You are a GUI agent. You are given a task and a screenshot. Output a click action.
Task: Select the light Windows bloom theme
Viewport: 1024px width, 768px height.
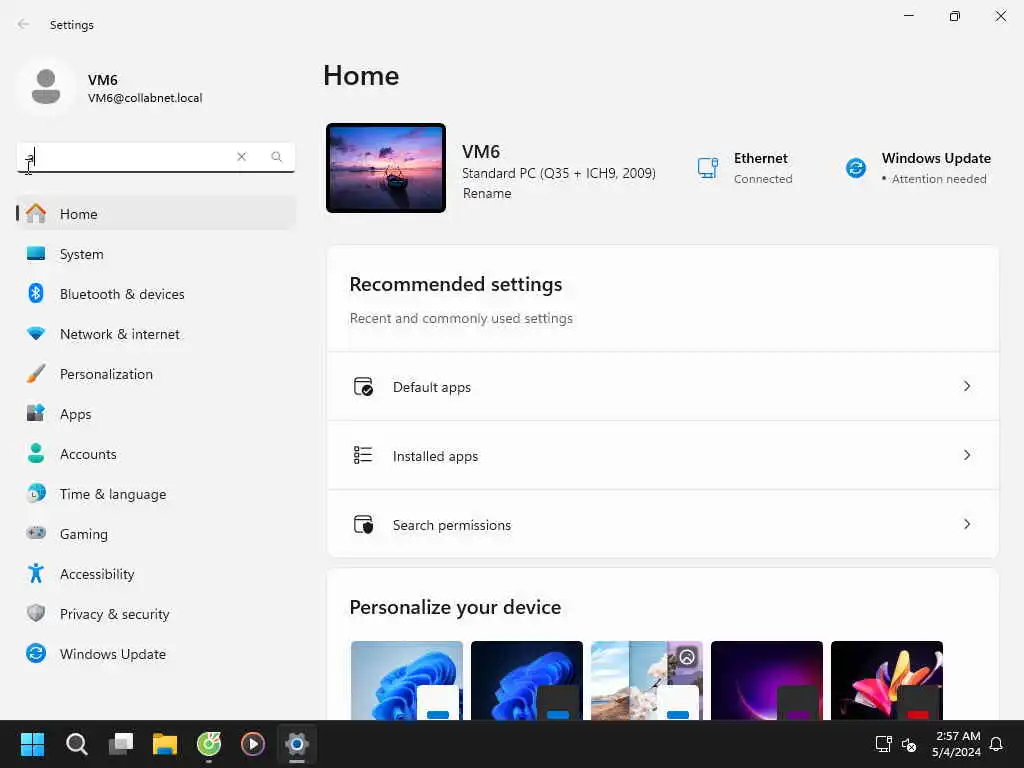407,680
